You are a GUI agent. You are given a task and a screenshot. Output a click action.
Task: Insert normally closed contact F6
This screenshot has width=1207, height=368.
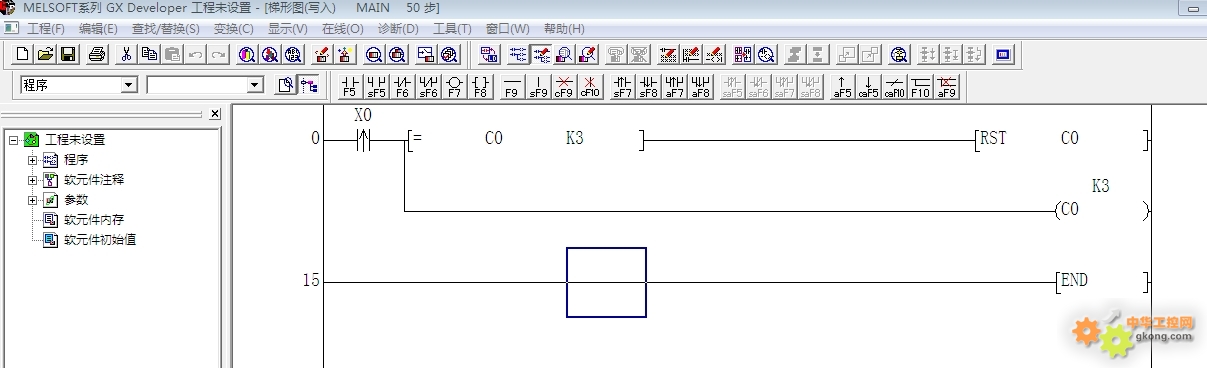click(x=402, y=86)
